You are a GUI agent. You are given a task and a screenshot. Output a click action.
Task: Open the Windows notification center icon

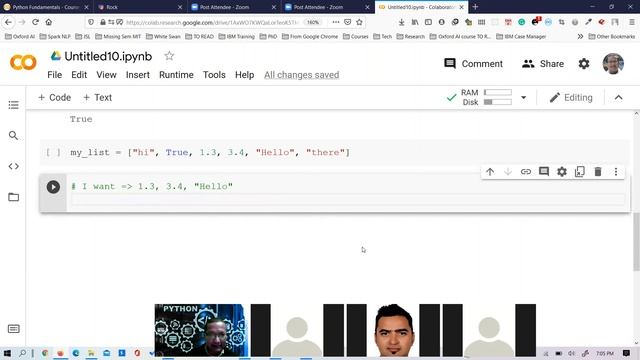click(x=627, y=353)
